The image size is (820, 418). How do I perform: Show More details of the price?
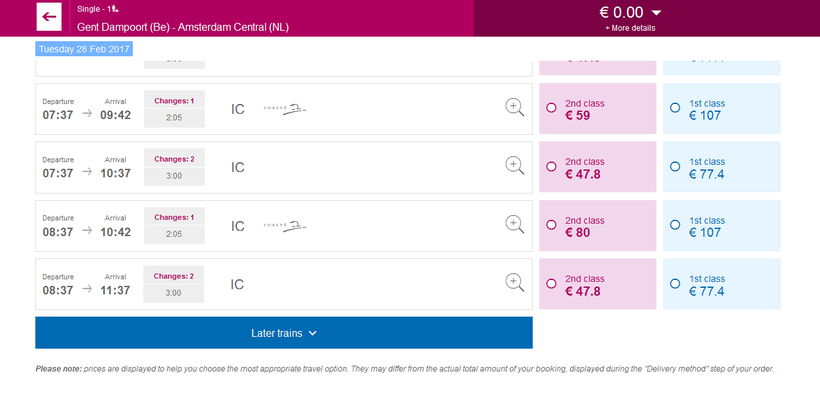tap(630, 28)
